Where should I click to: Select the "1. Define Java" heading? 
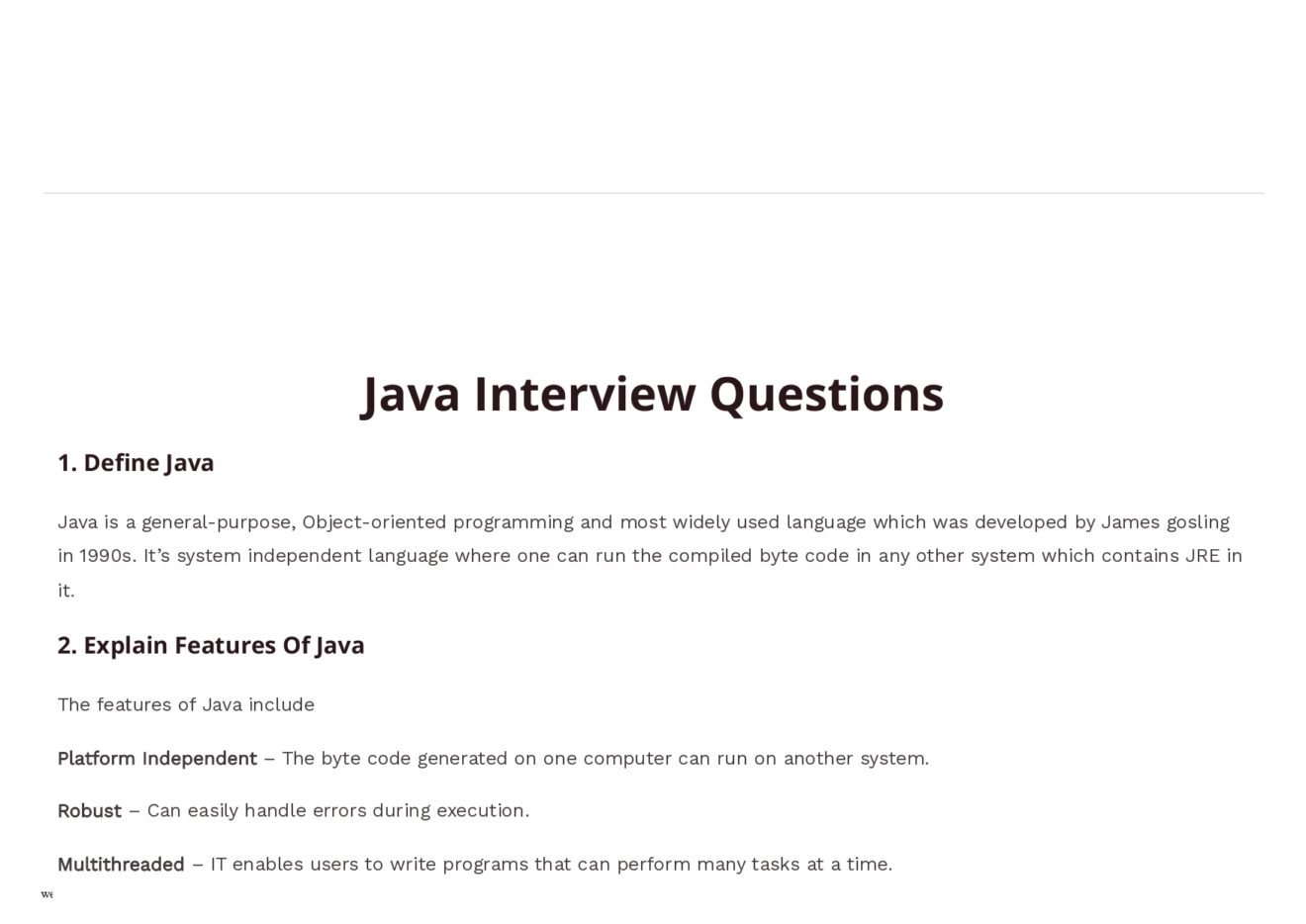point(136,463)
